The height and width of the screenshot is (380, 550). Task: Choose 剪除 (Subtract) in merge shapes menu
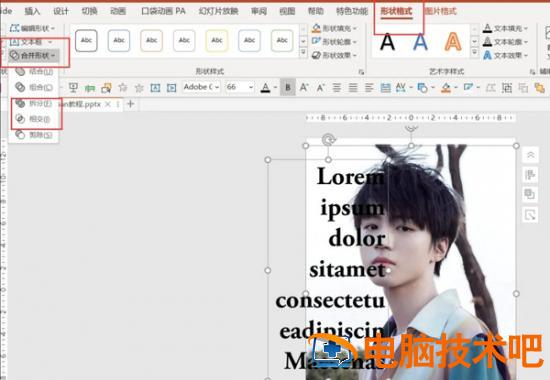click(34, 134)
